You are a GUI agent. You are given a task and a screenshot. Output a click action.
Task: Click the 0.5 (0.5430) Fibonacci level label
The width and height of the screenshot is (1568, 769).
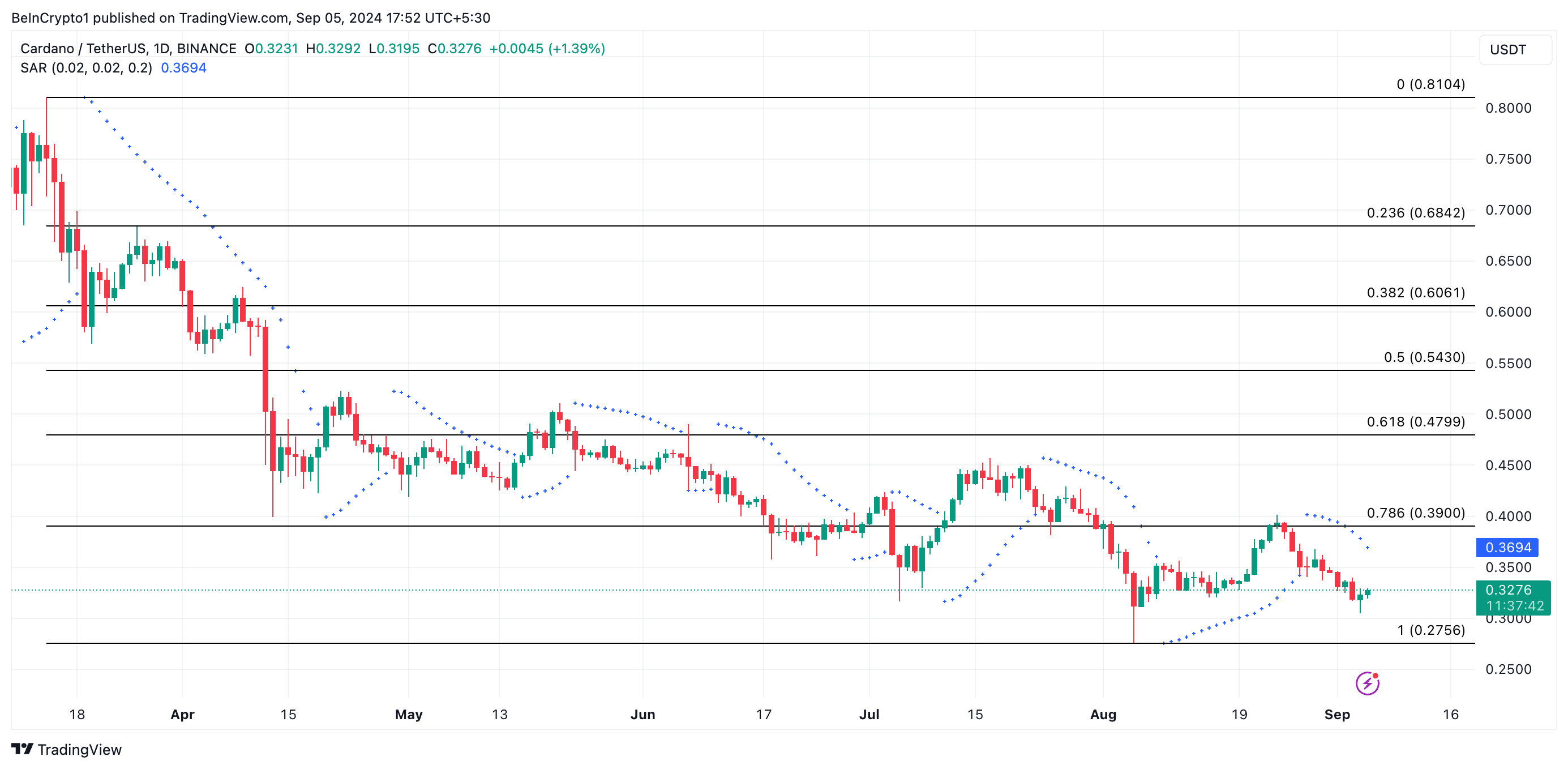pos(1424,357)
